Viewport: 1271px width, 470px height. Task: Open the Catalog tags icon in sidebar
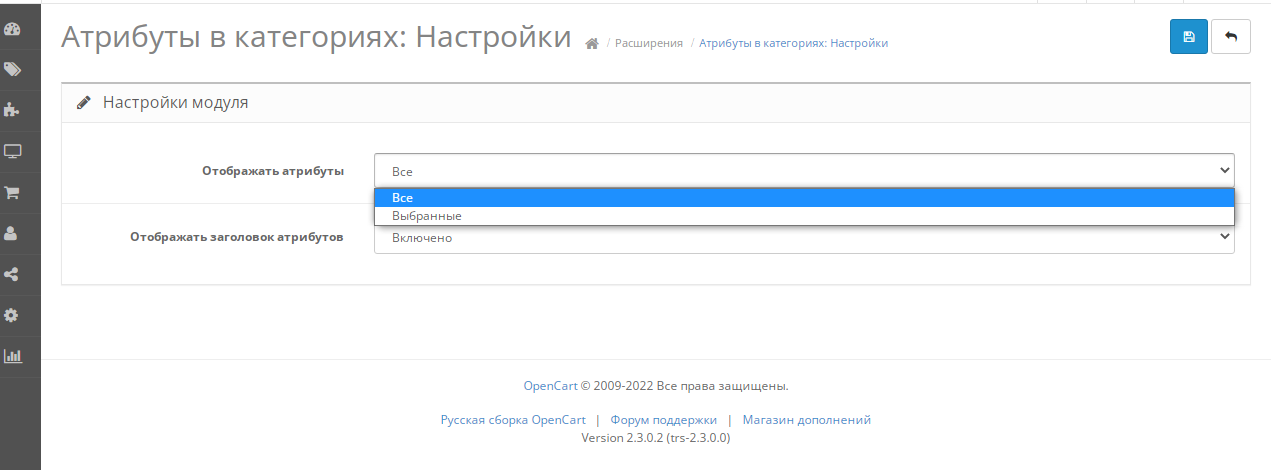click(x=13, y=70)
